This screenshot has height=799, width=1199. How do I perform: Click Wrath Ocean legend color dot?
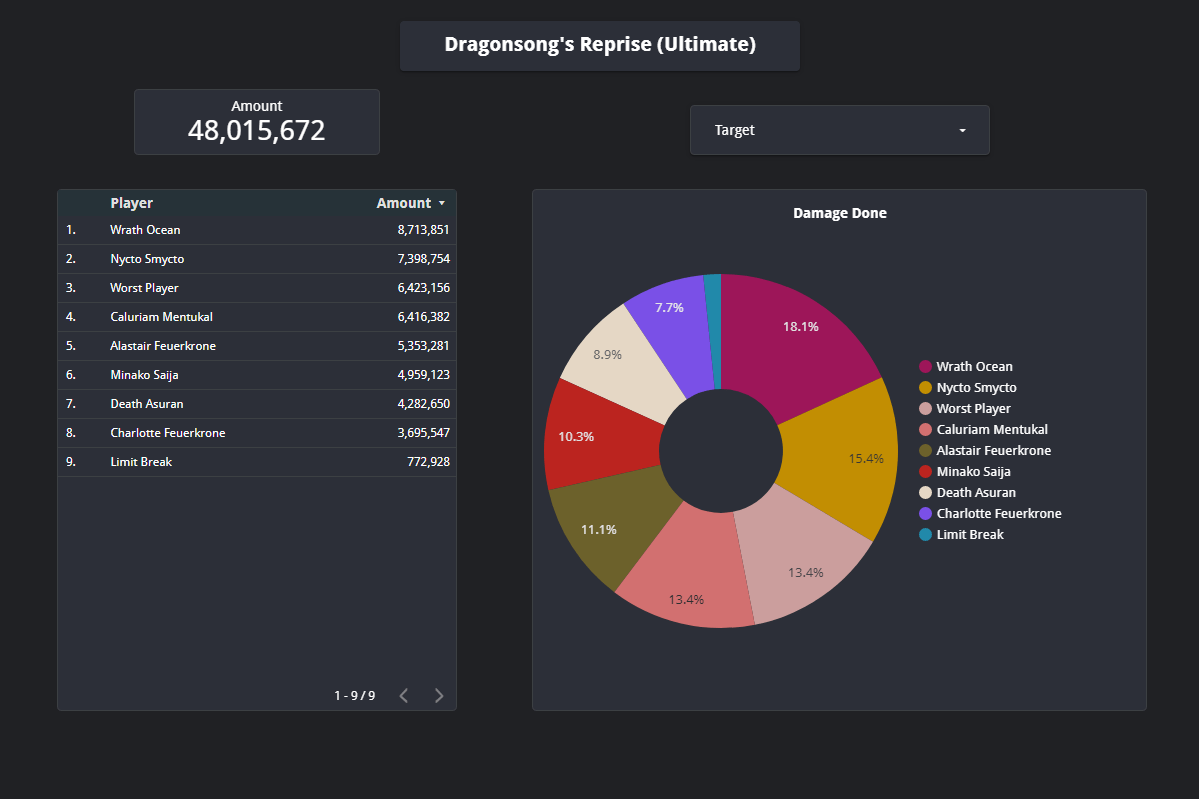tap(925, 367)
